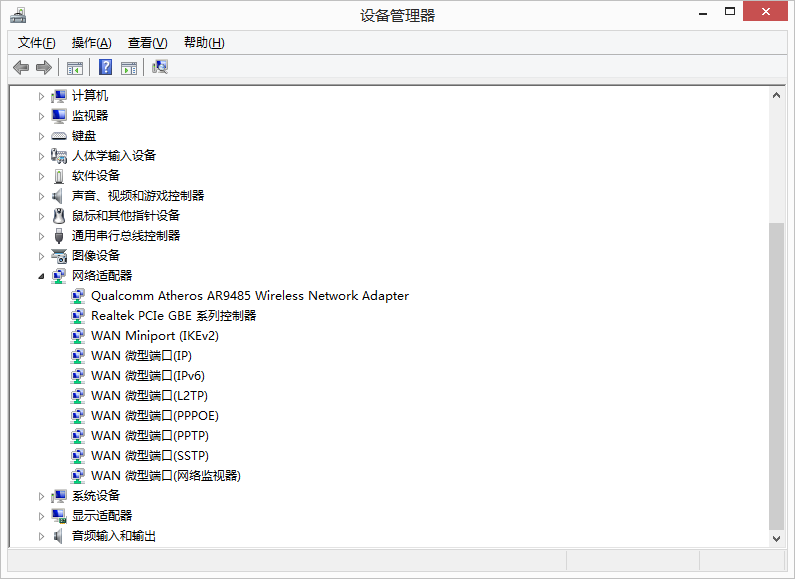Expand the 系统设备 node
Viewport: 795px width, 579px height.
click(x=41, y=496)
